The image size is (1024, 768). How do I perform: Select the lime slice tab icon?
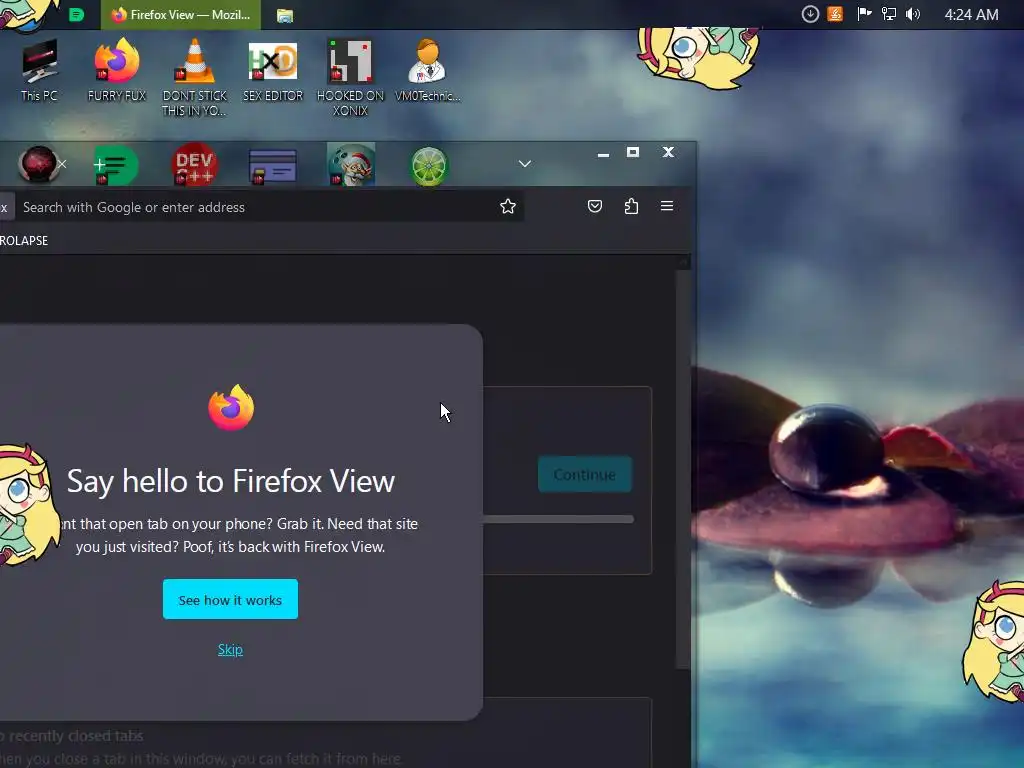[x=429, y=166]
